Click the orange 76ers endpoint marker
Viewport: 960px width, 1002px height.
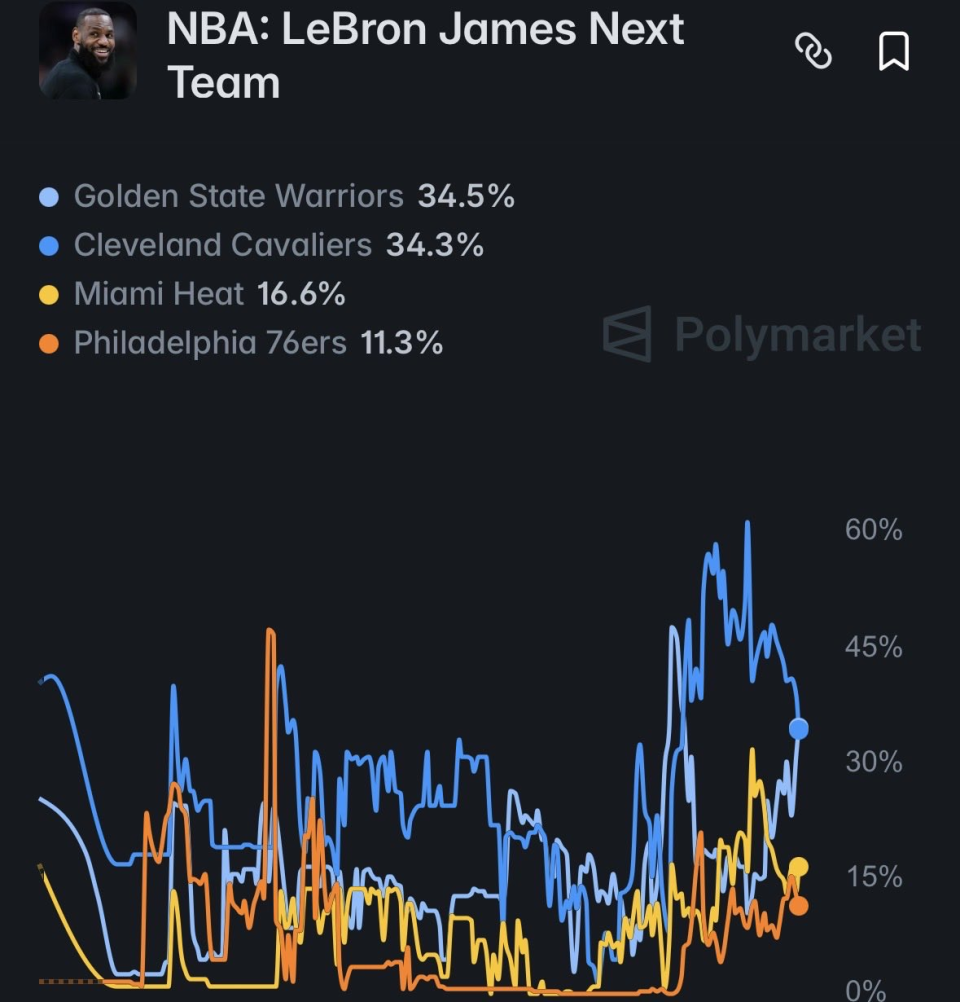point(799,906)
